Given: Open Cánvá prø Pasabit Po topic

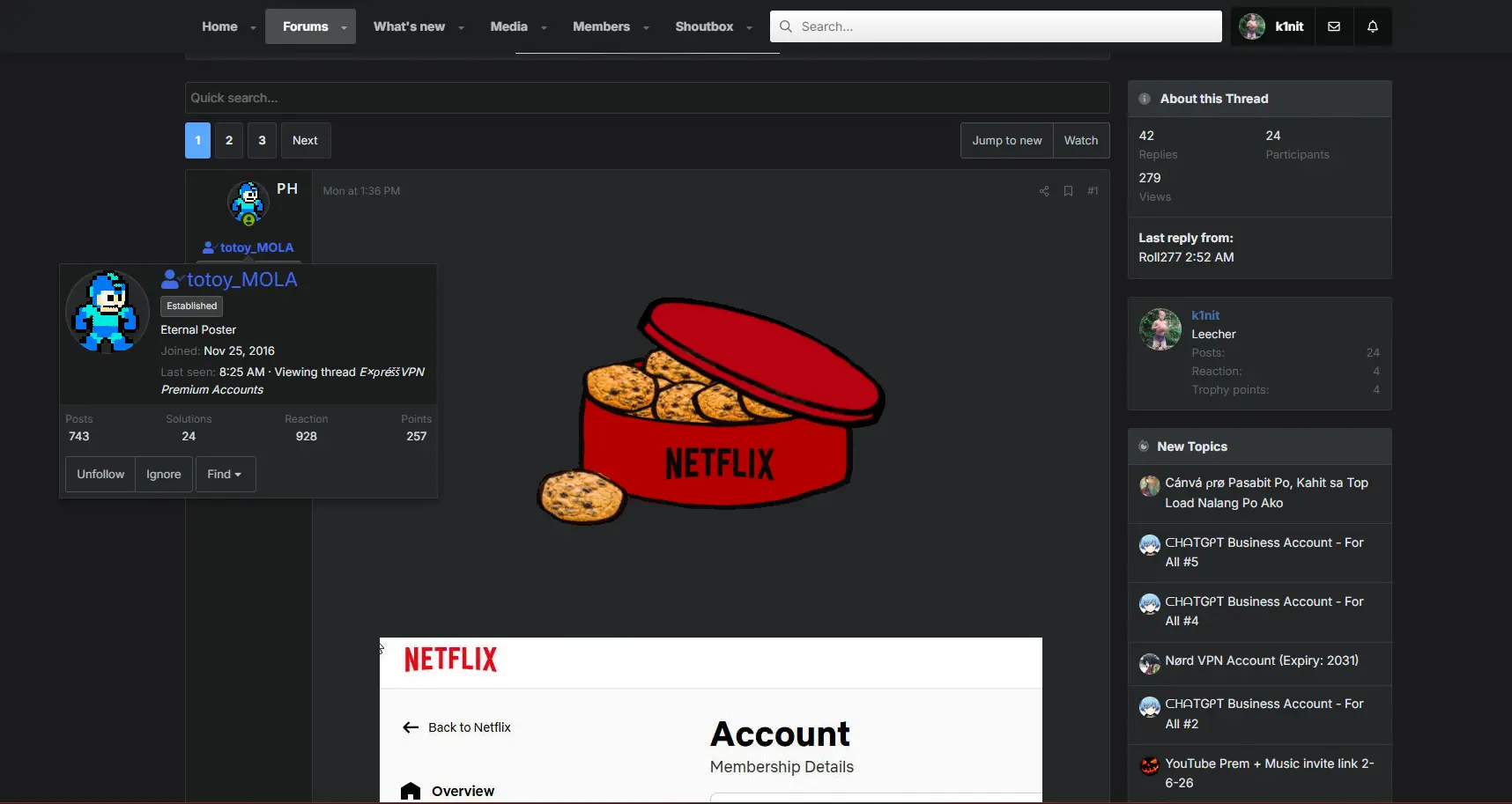Looking at the screenshot, I should click(x=1266, y=493).
